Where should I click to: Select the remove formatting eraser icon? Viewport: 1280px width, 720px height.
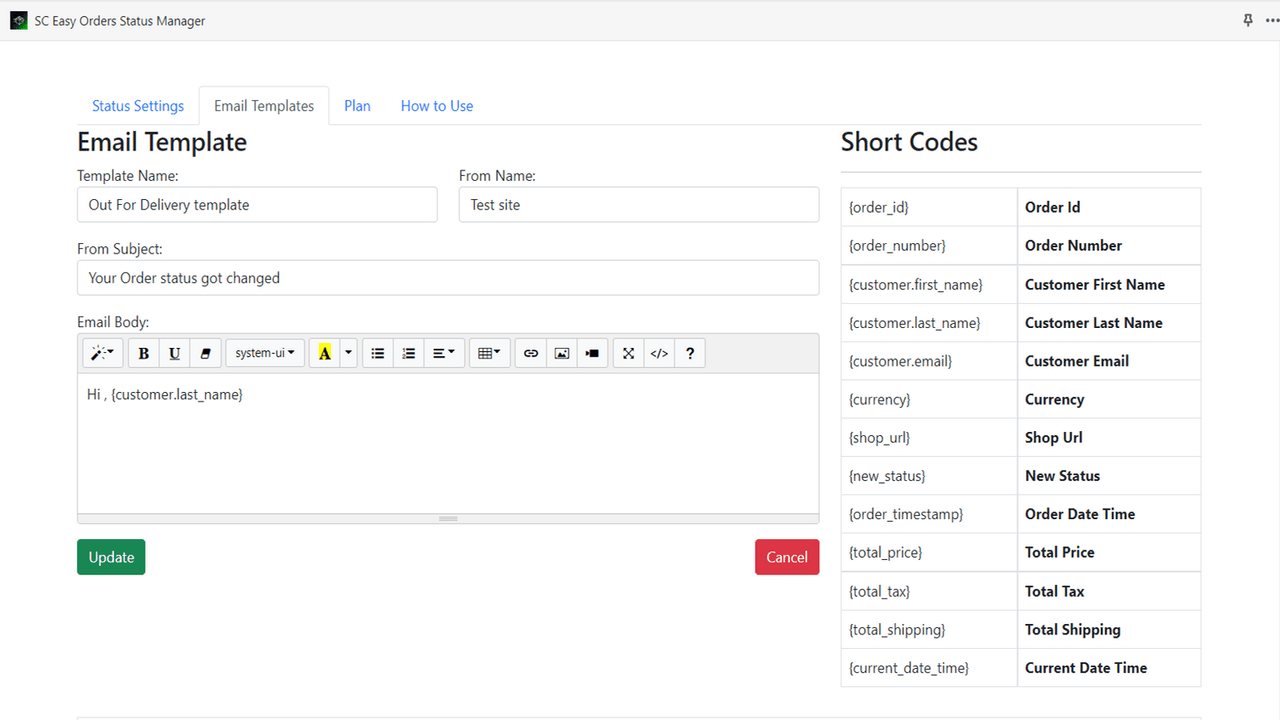(x=205, y=352)
